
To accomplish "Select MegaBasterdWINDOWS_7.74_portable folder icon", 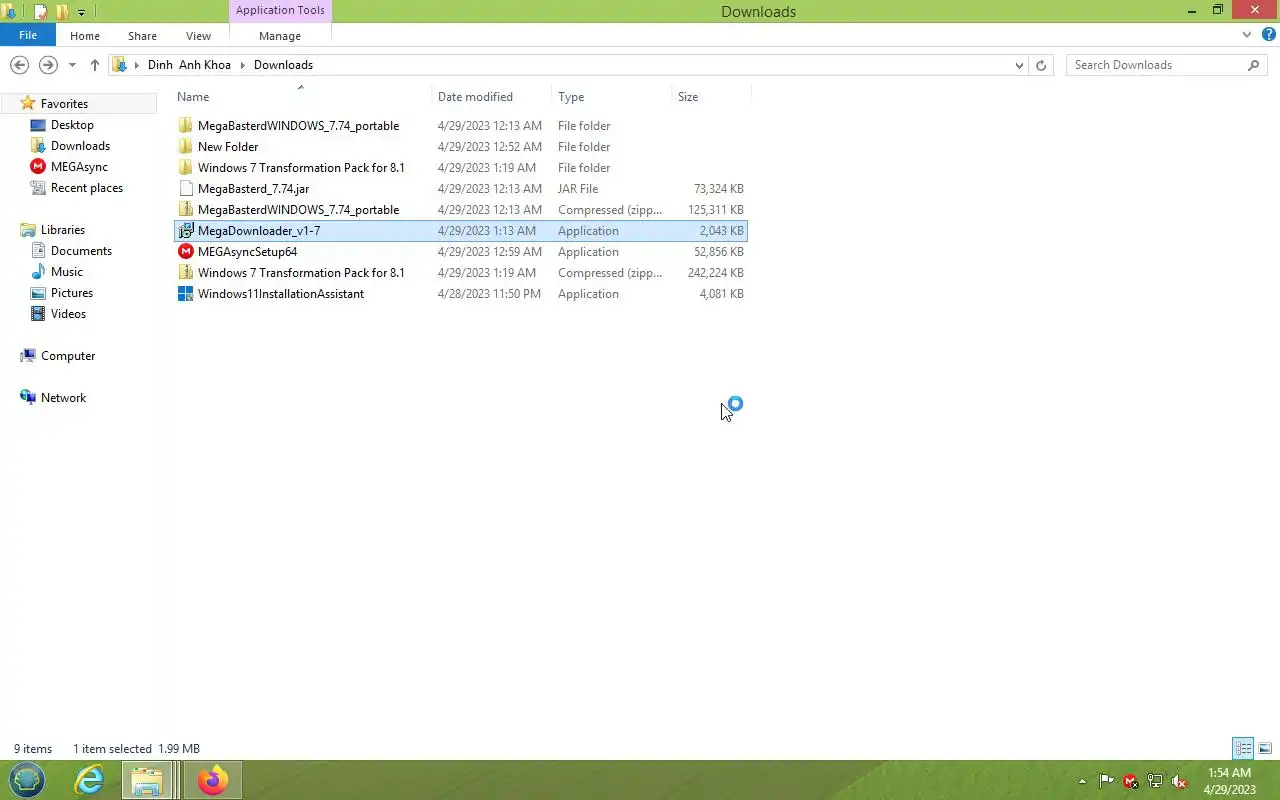I will (185, 126).
